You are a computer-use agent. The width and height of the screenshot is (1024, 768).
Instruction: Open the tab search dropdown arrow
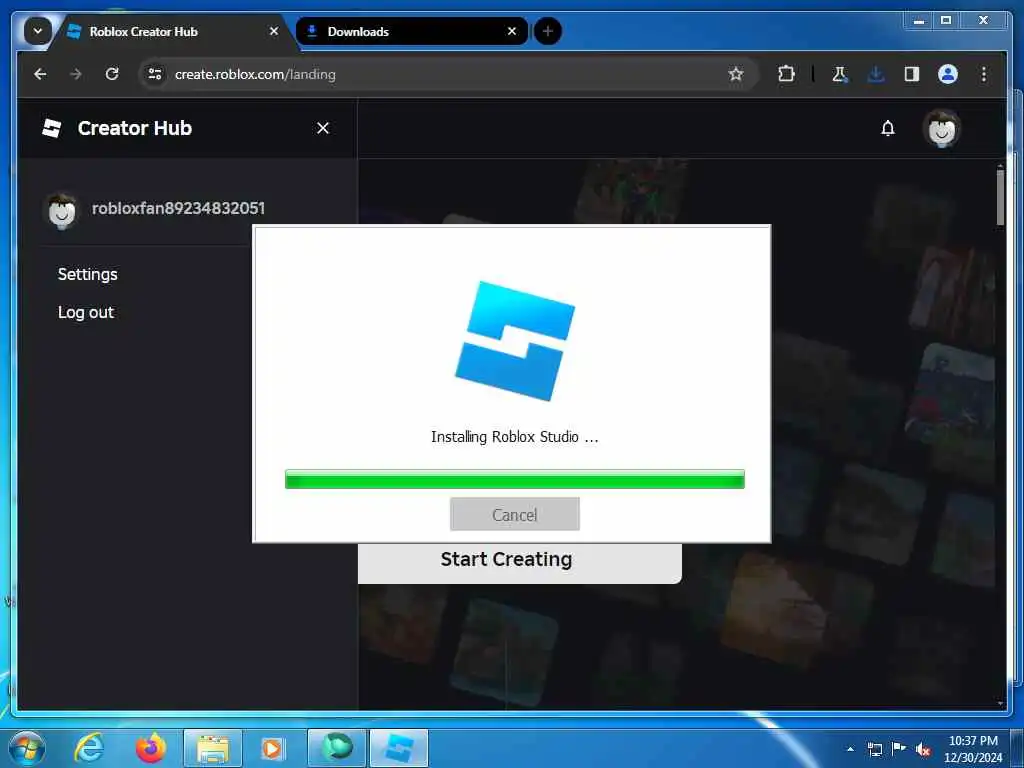tap(38, 31)
